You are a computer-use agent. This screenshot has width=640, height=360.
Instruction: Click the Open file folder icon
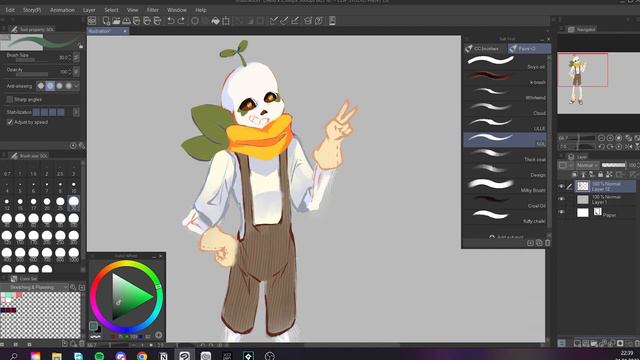[x=116, y=21]
